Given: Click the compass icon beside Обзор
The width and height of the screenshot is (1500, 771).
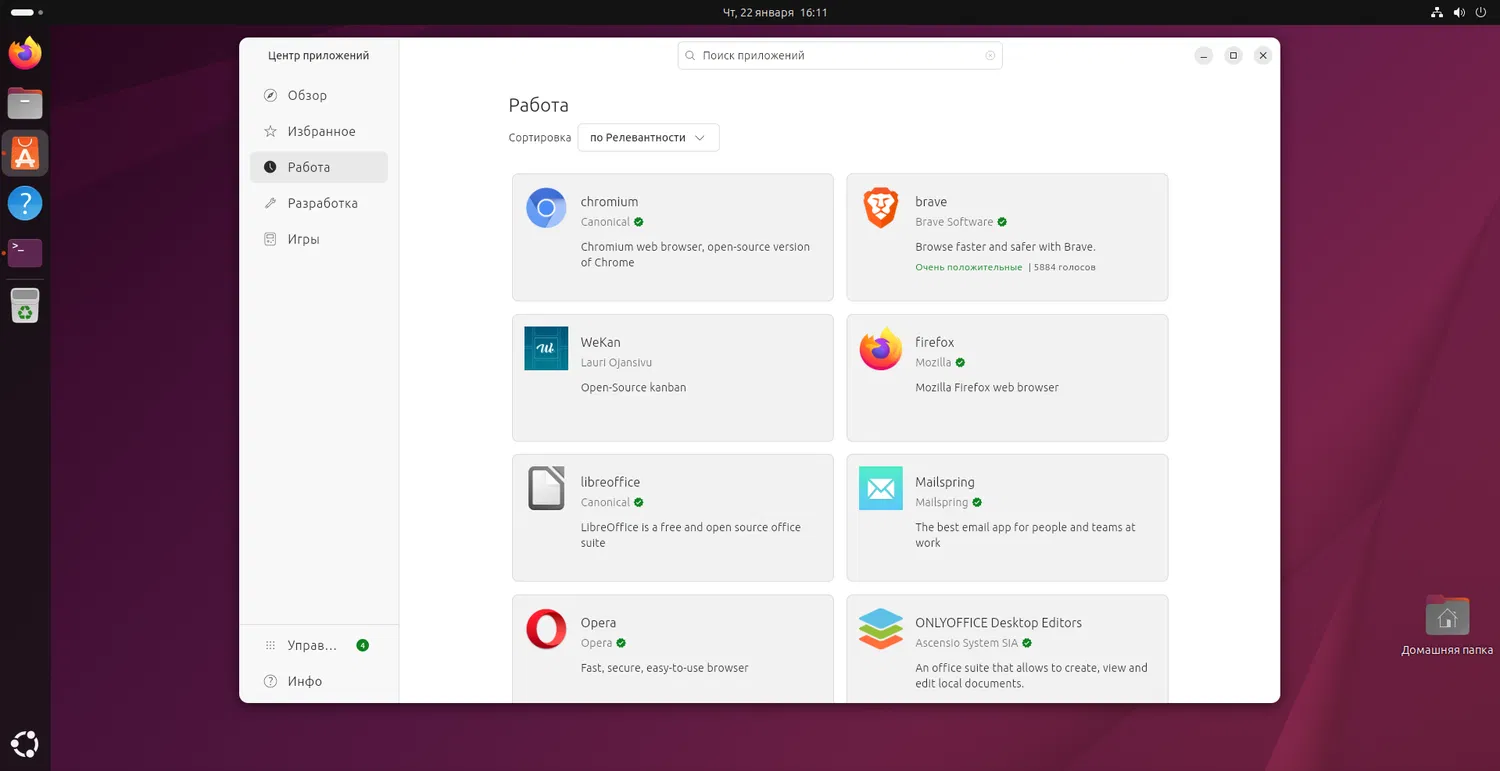Looking at the screenshot, I should tap(270, 95).
